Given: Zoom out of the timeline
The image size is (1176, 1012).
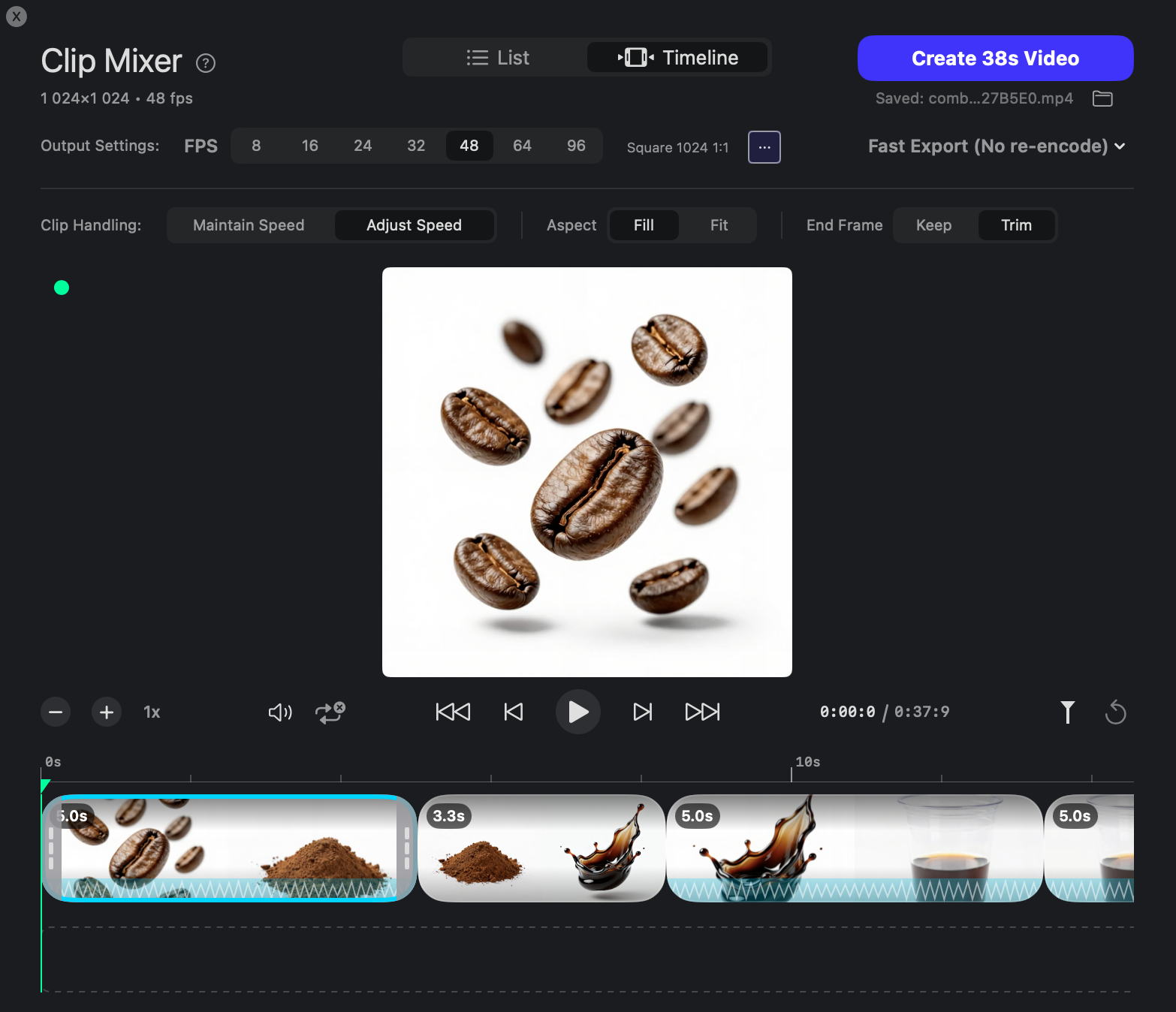Looking at the screenshot, I should click(x=55, y=712).
